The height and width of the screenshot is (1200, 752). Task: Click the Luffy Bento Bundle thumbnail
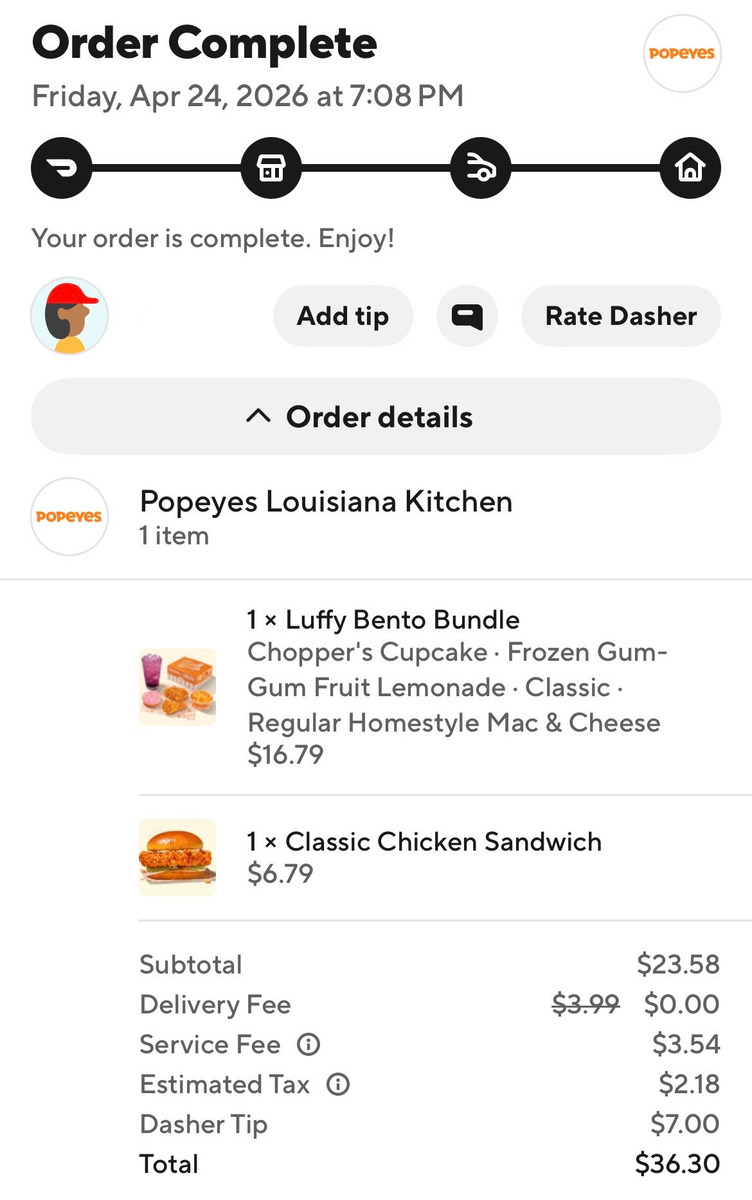click(177, 687)
